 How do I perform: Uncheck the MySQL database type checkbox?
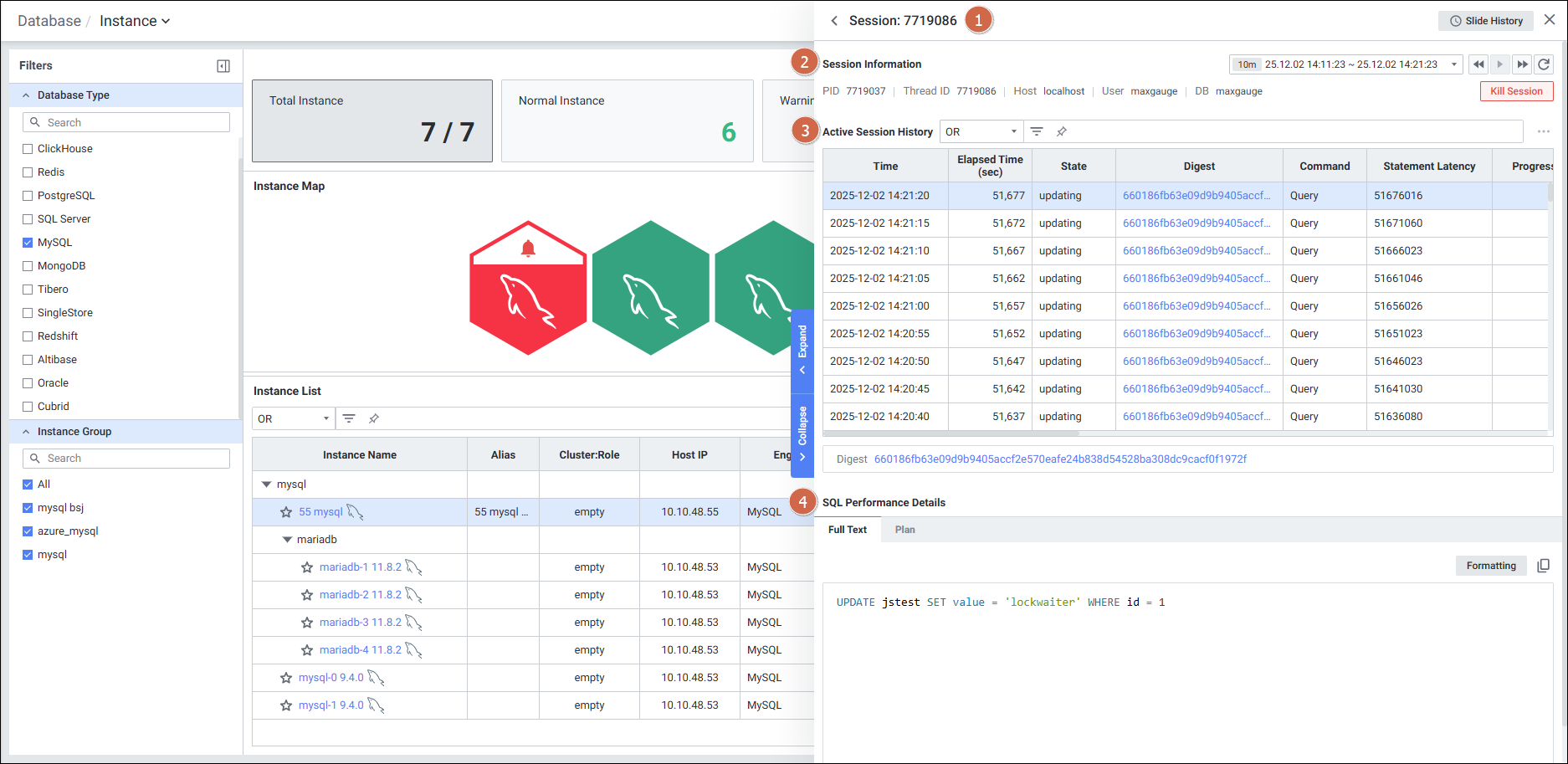click(x=28, y=243)
